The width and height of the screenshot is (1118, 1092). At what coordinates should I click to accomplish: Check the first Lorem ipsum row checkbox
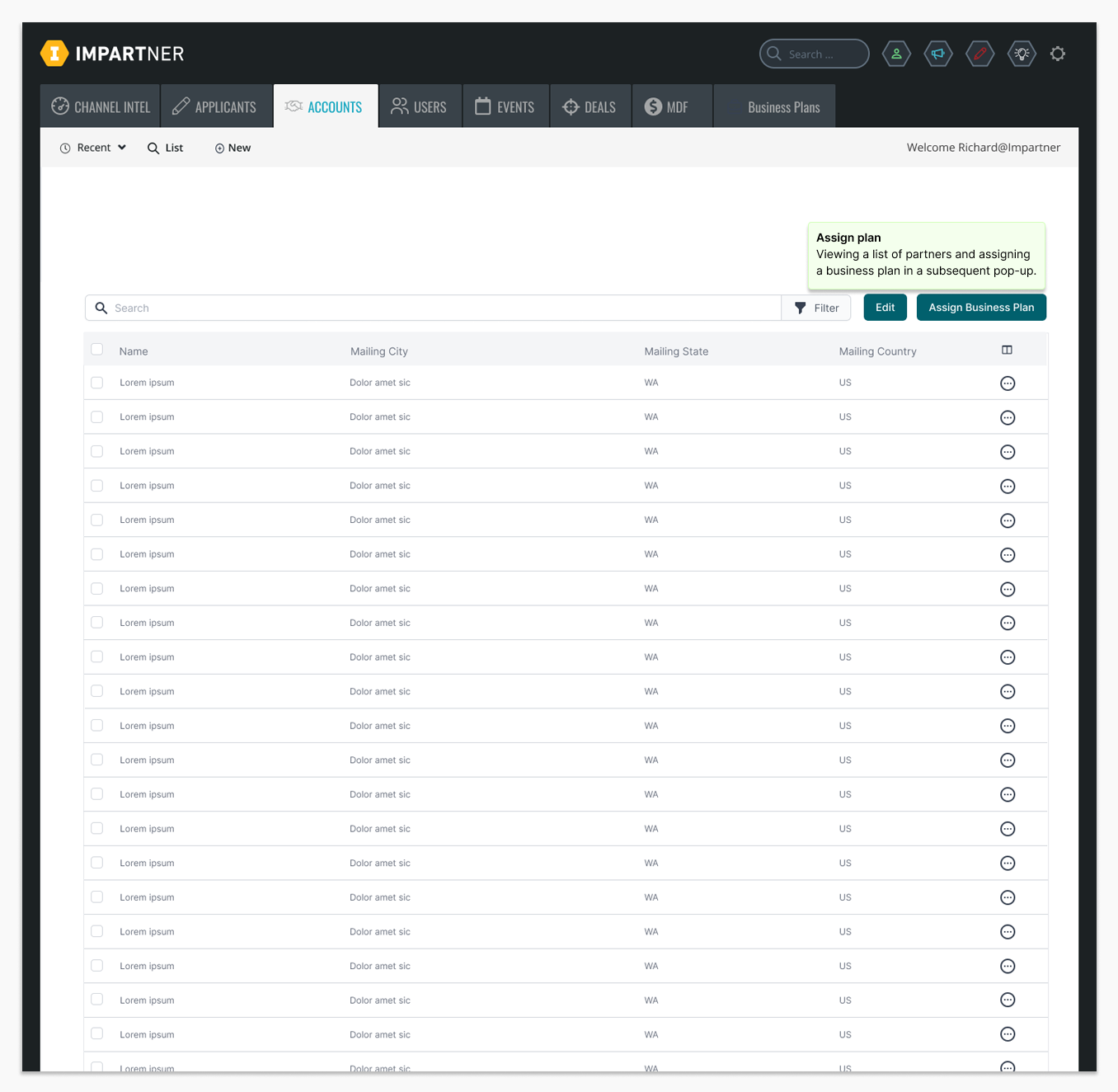pyautogui.click(x=97, y=383)
